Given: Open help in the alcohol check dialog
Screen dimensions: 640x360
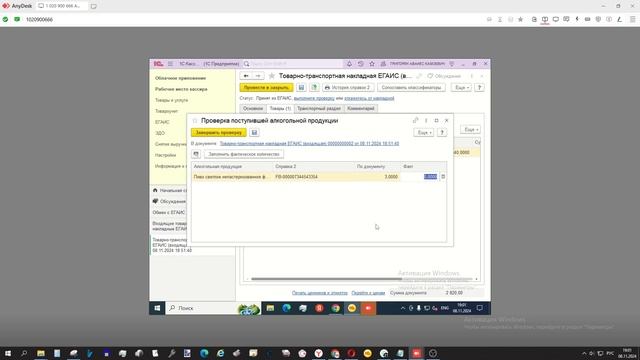Looking at the screenshot, I should tap(442, 133).
